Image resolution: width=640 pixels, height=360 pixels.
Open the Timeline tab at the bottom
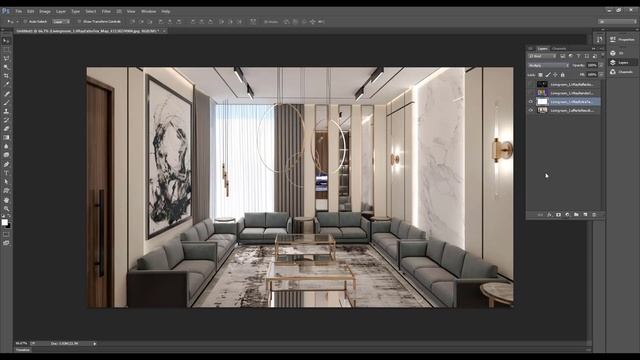(x=23, y=350)
